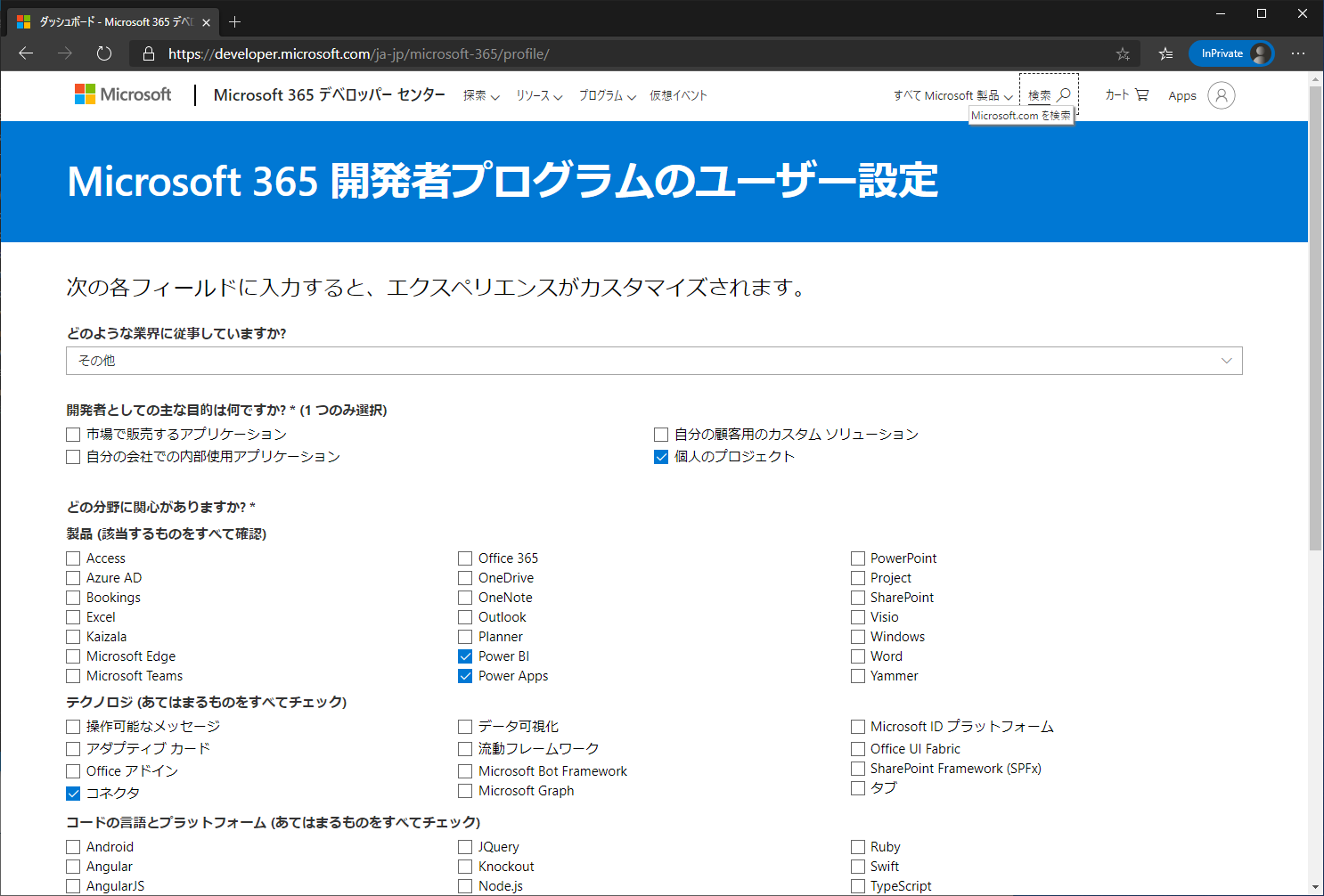Screen dimensions: 1324x896
Task: Expand the プログラム navigation menu
Action: pyautogui.click(x=608, y=95)
